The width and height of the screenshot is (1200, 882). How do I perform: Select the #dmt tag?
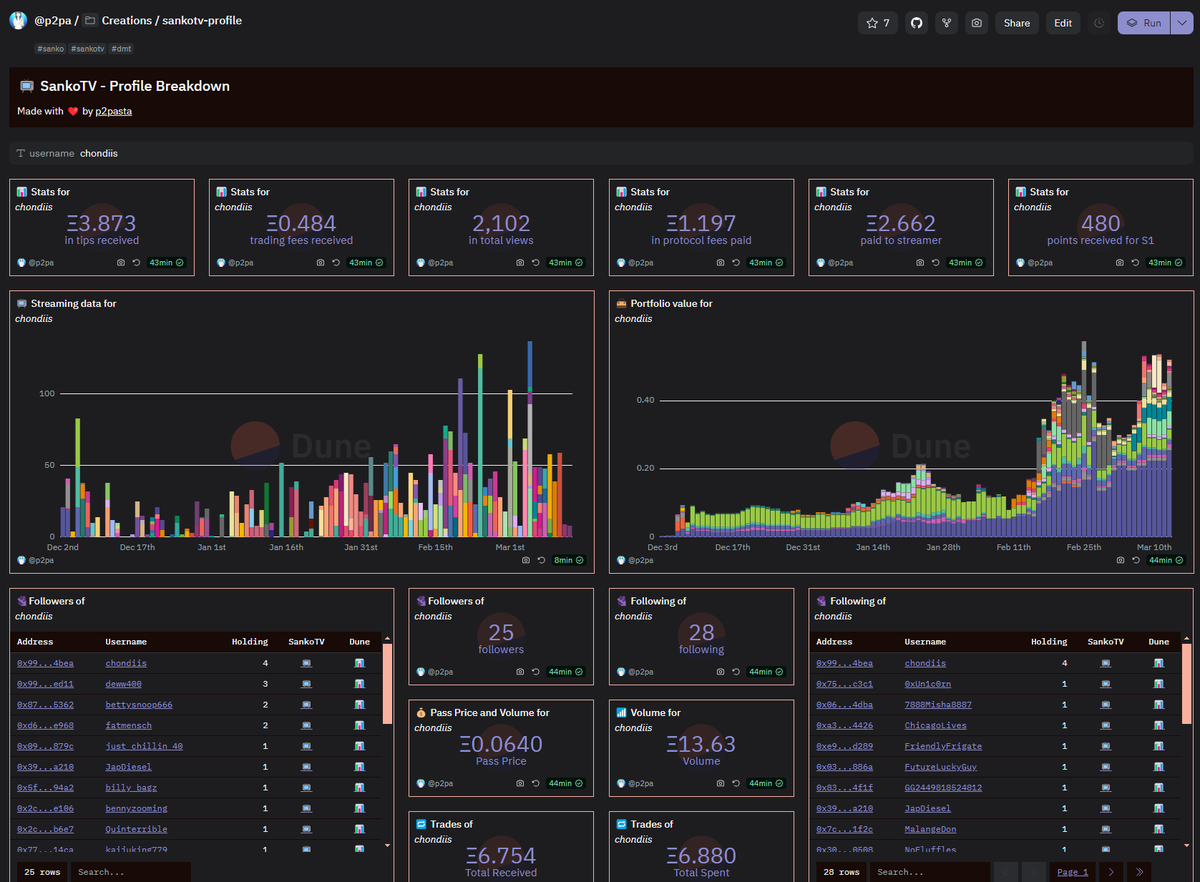pyautogui.click(x=121, y=48)
